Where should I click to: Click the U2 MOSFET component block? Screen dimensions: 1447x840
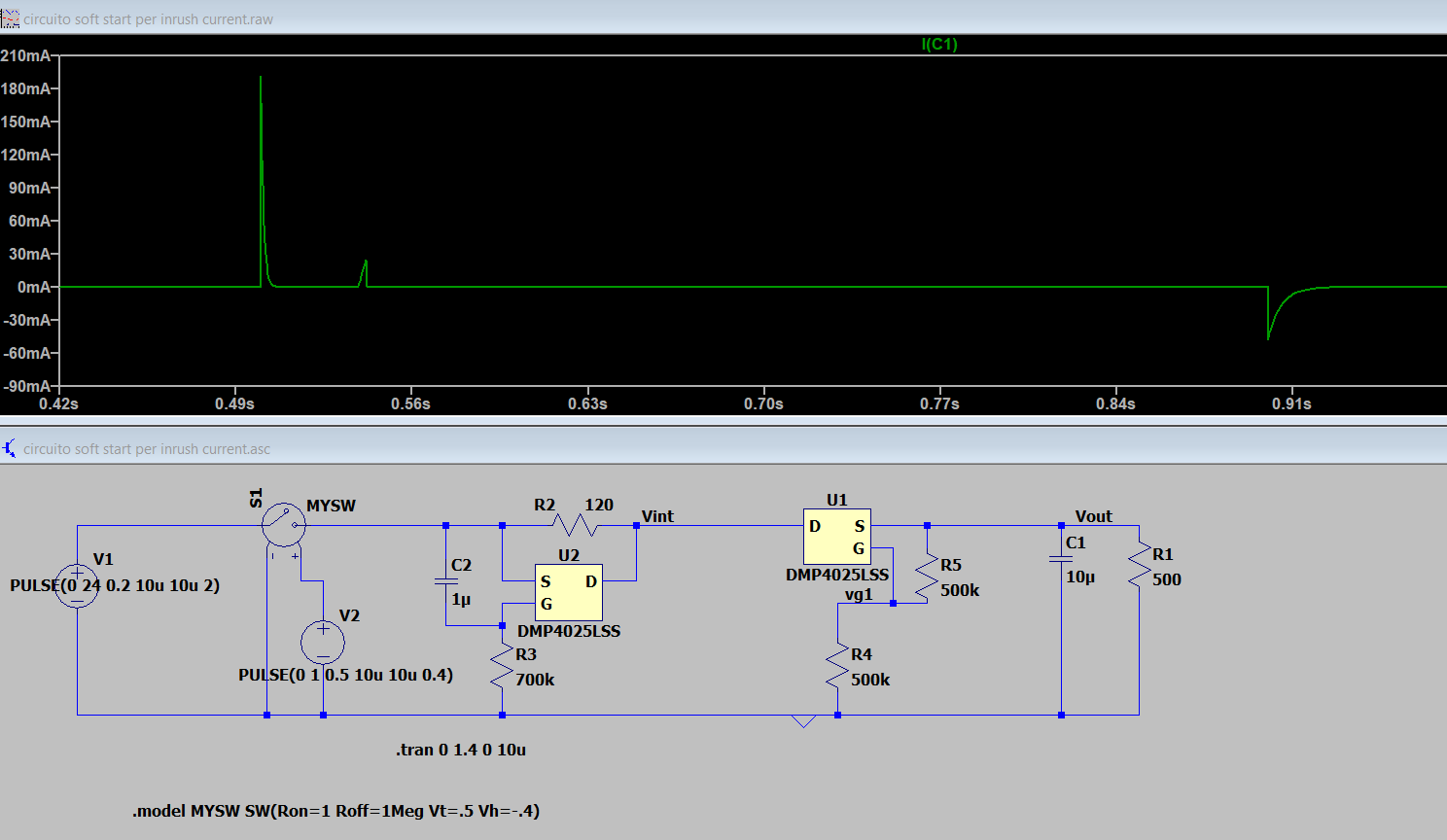pyautogui.click(x=569, y=592)
